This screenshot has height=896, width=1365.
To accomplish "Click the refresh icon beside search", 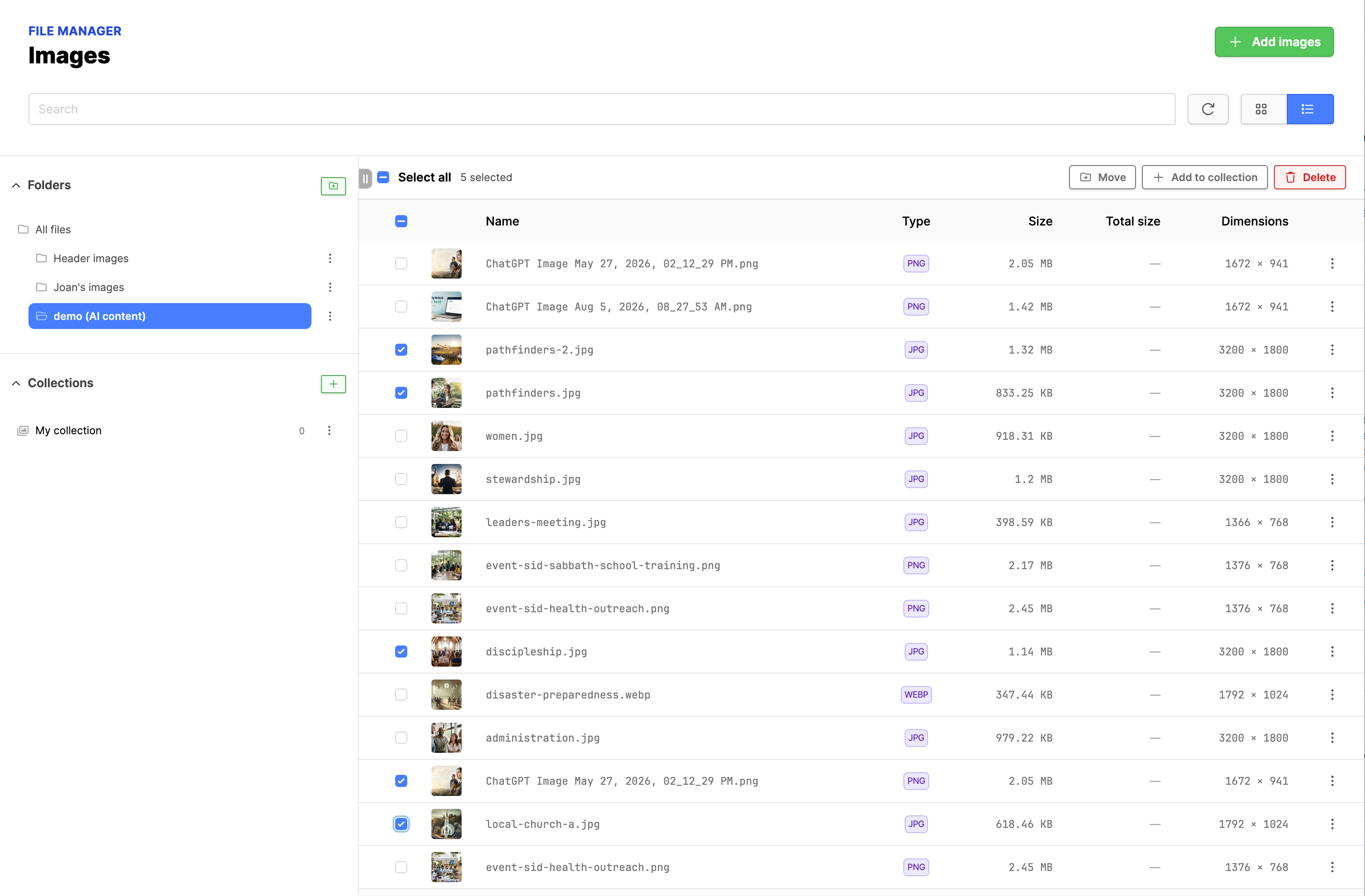I will pyautogui.click(x=1207, y=109).
